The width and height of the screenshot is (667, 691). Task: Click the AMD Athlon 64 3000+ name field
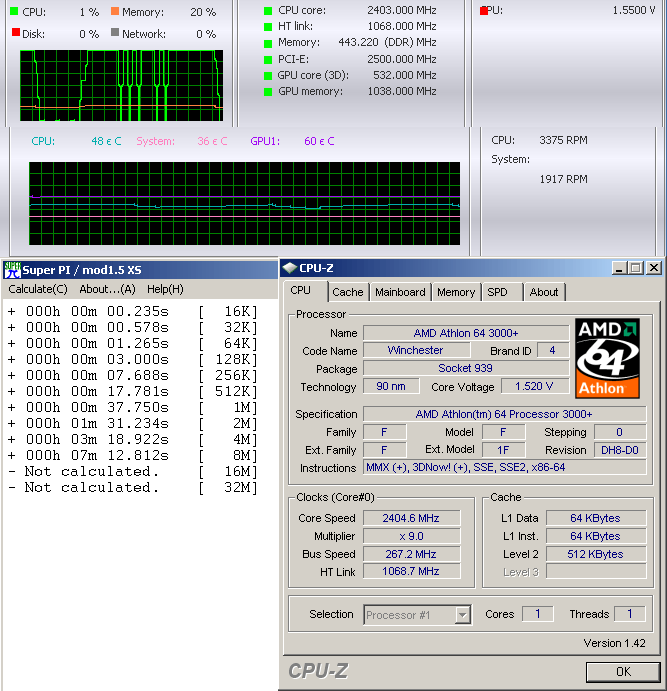coord(466,333)
